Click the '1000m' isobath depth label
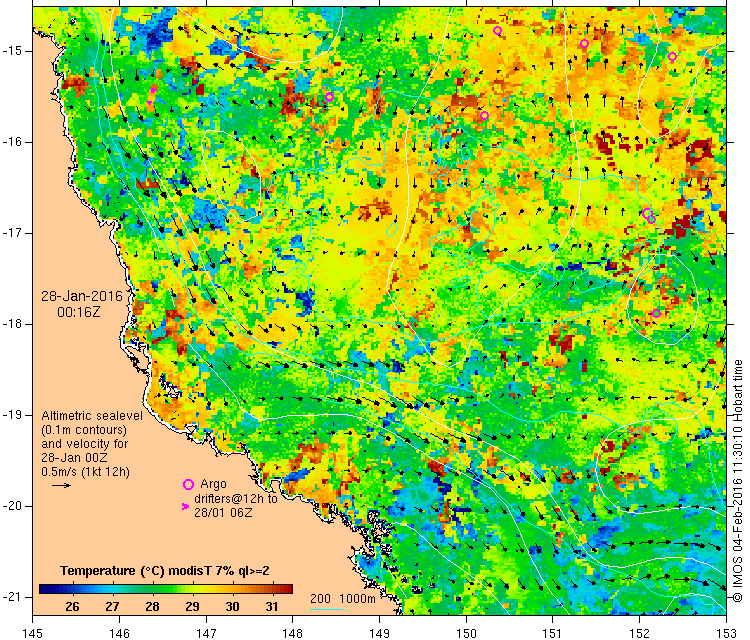 pos(357,598)
